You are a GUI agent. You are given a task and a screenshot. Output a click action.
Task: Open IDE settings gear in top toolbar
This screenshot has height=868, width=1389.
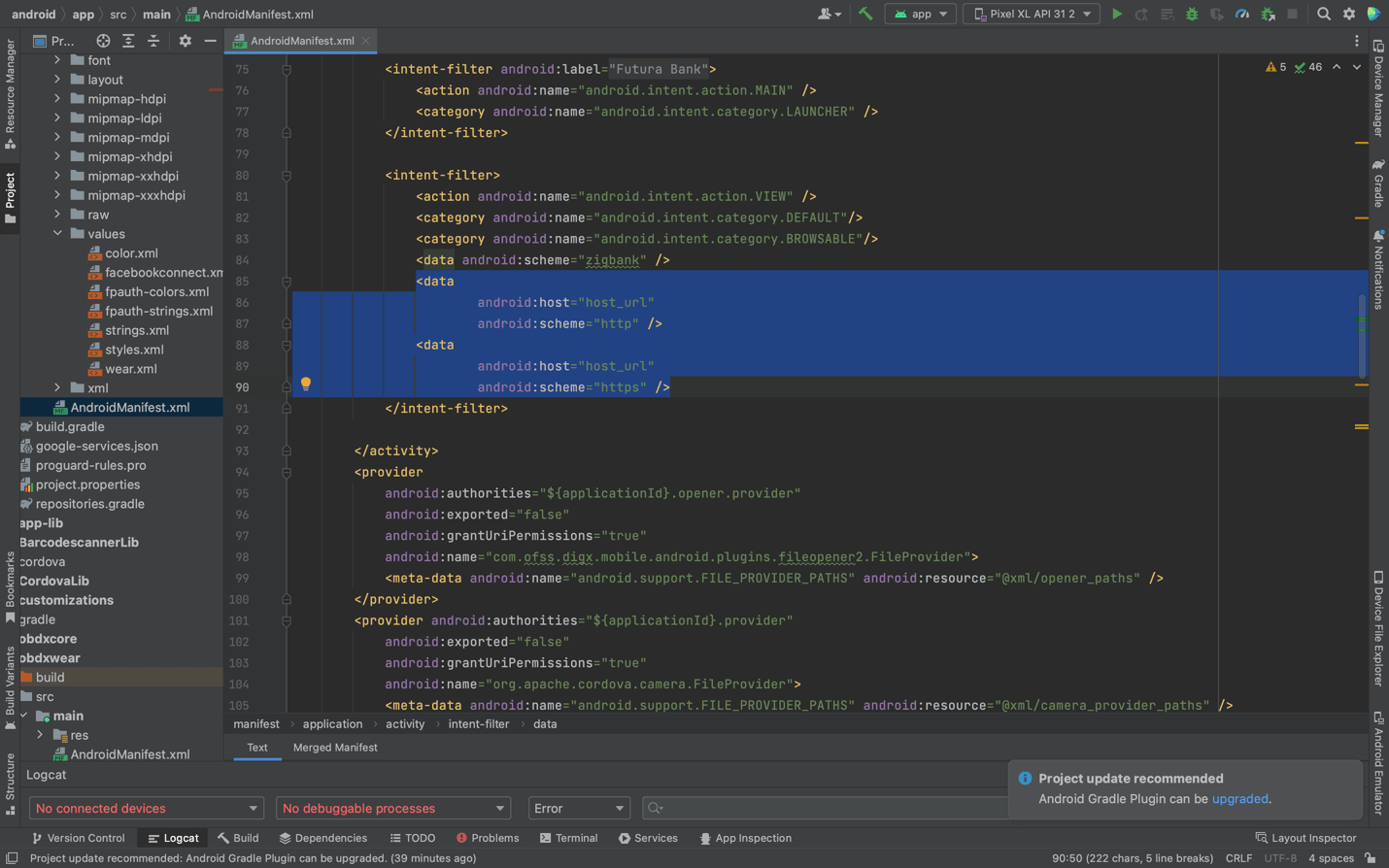coord(1349,14)
